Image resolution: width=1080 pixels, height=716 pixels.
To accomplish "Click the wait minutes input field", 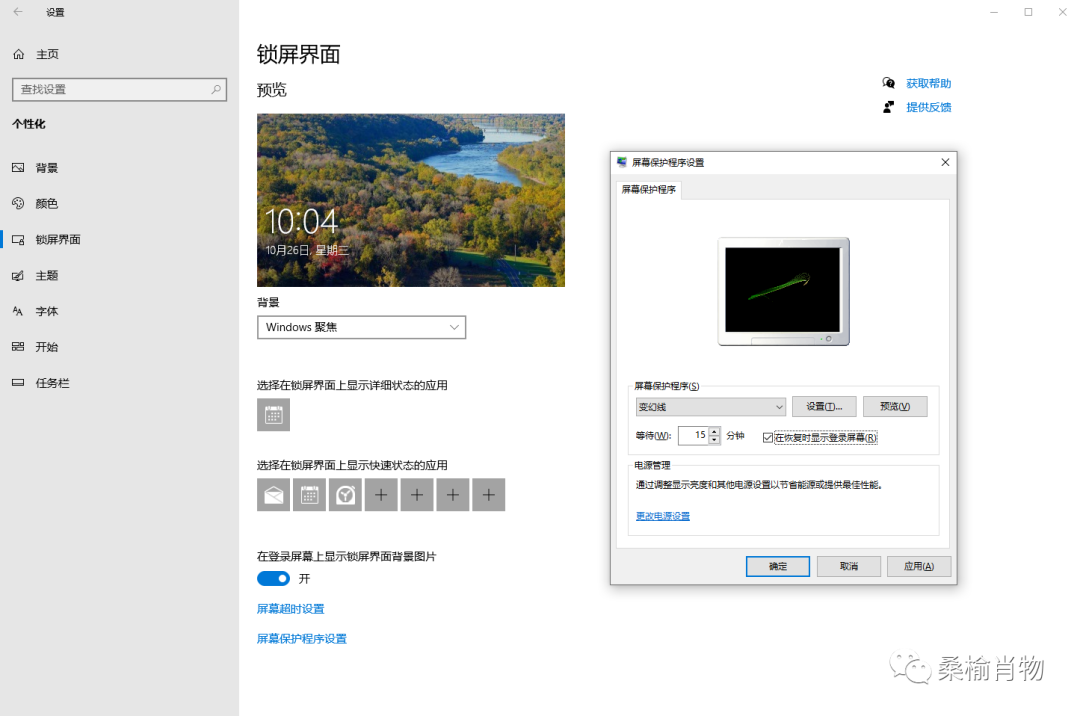I will coord(693,435).
